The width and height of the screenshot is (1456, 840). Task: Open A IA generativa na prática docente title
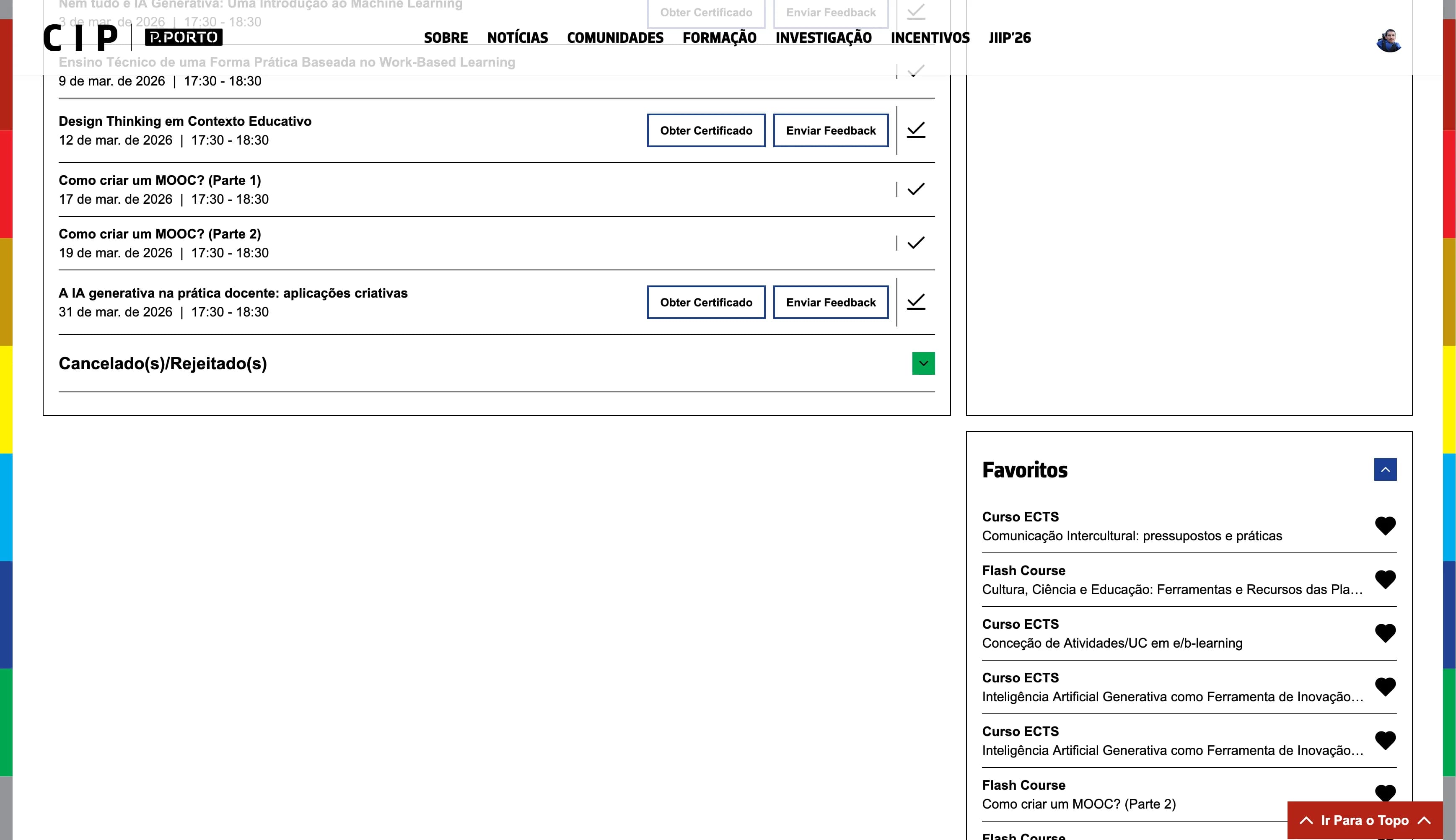click(x=233, y=293)
